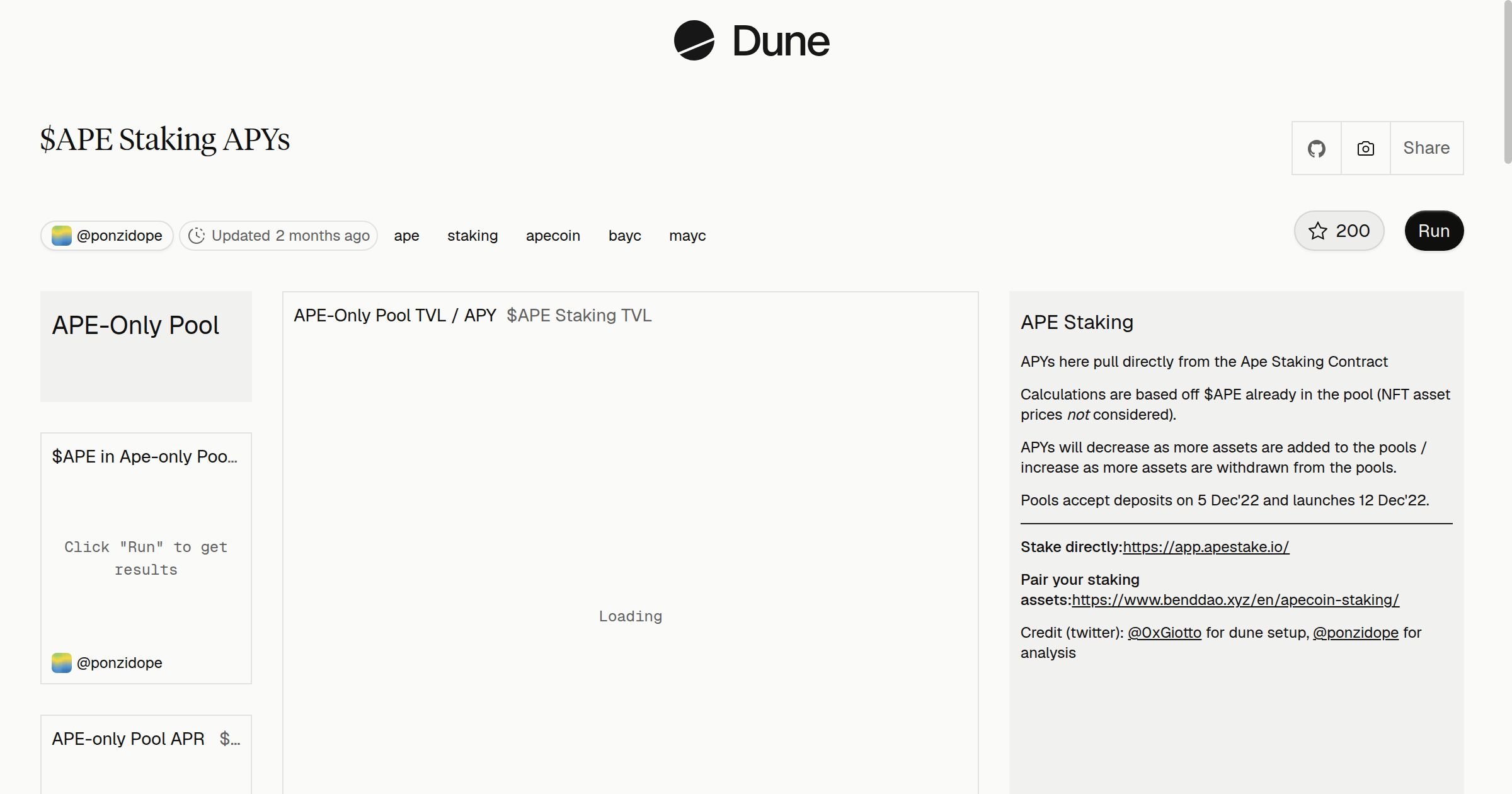Star the dashboard with 200 stars
The height and width of the screenshot is (794, 1512).
click(x=1339, y=231)
